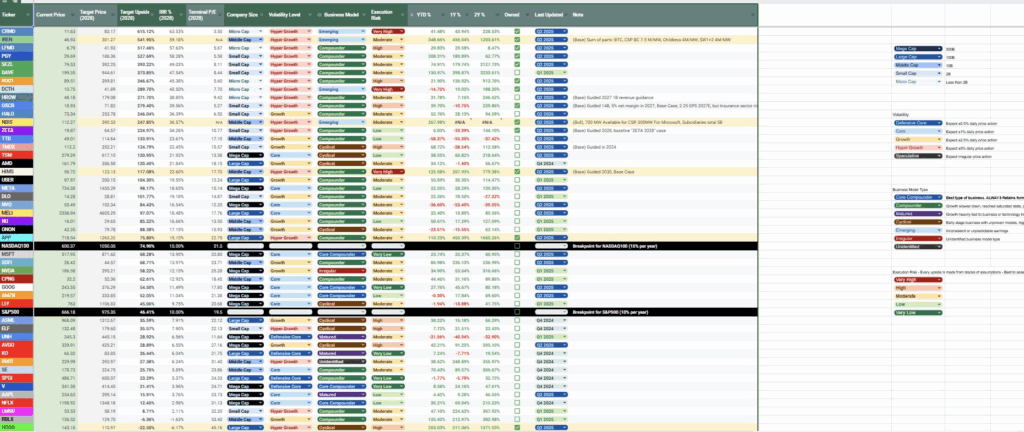Open Volatility Level column filter icon

[311, 16]
